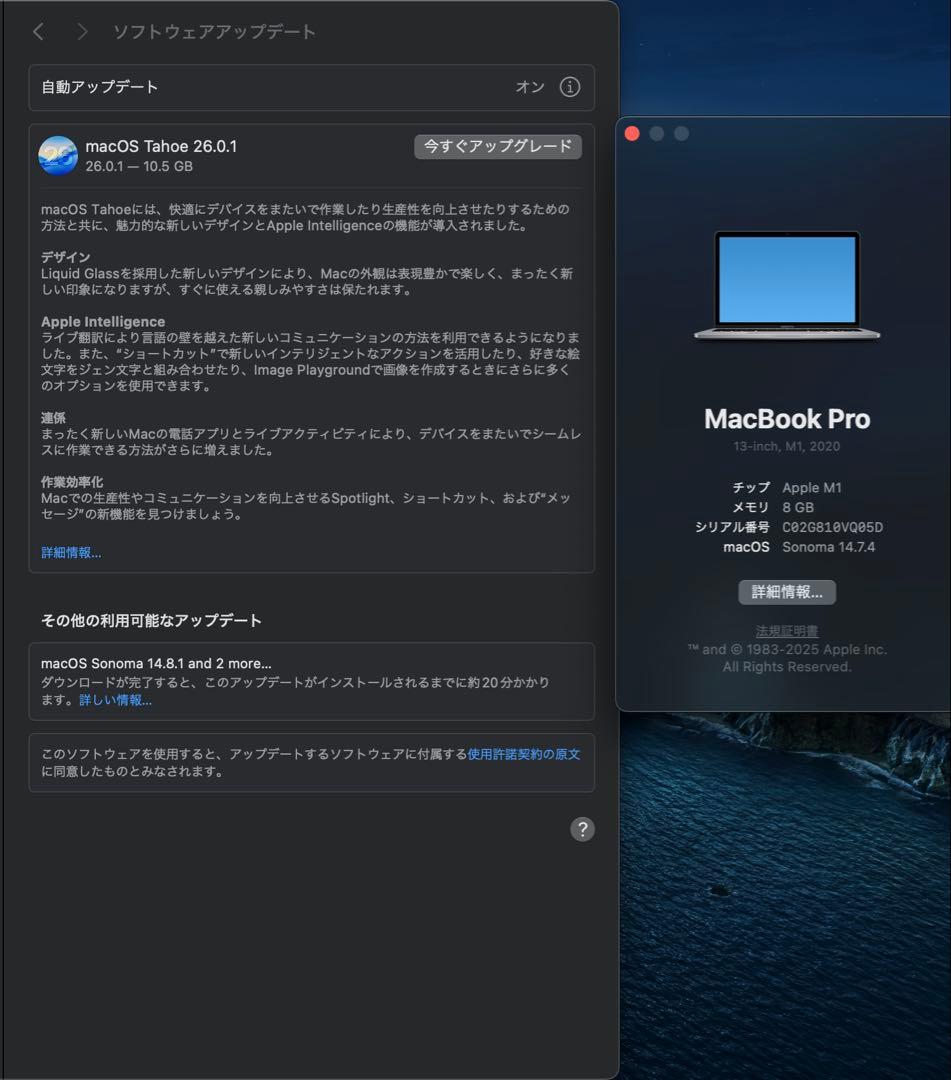
Task: Close the MacBook Pro About window
Action: click(631, 132)
